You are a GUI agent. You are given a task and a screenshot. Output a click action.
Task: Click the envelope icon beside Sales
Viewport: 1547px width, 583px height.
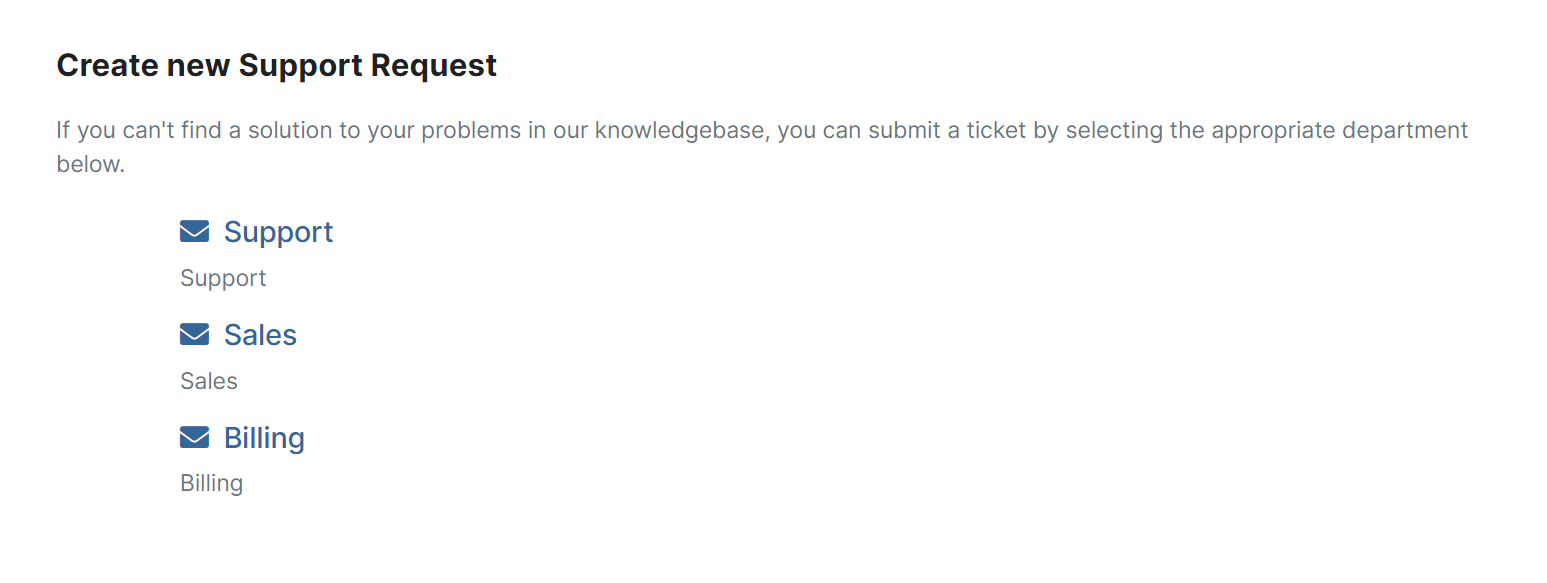[194, 335]
